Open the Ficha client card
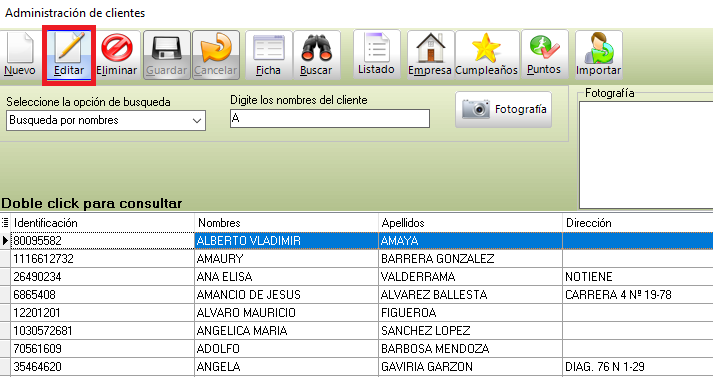The image size is (713, 377). [269, 55]
